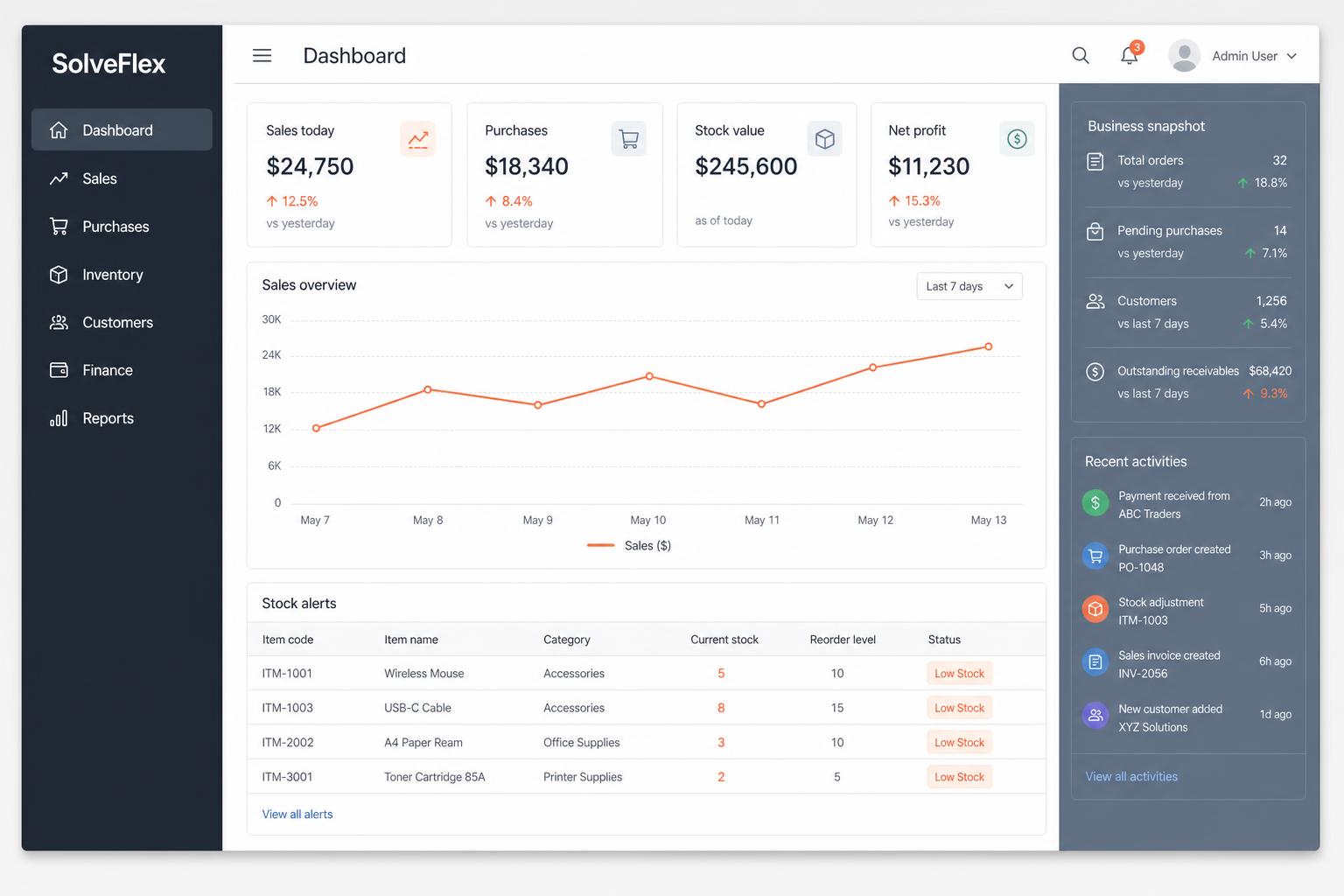Toggle the Sales ($) legend entry

tap(629, 546)
